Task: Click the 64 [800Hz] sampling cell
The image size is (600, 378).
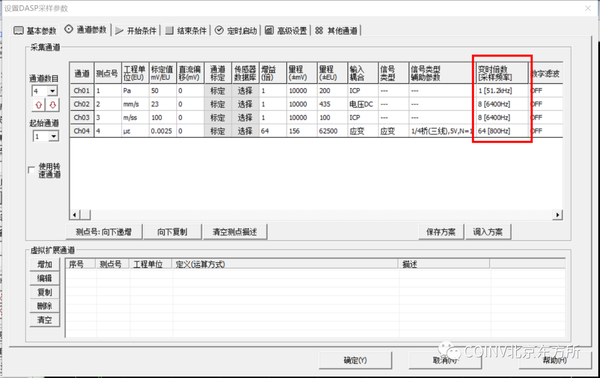Action: pyautogui.click(x=502, y=131)
